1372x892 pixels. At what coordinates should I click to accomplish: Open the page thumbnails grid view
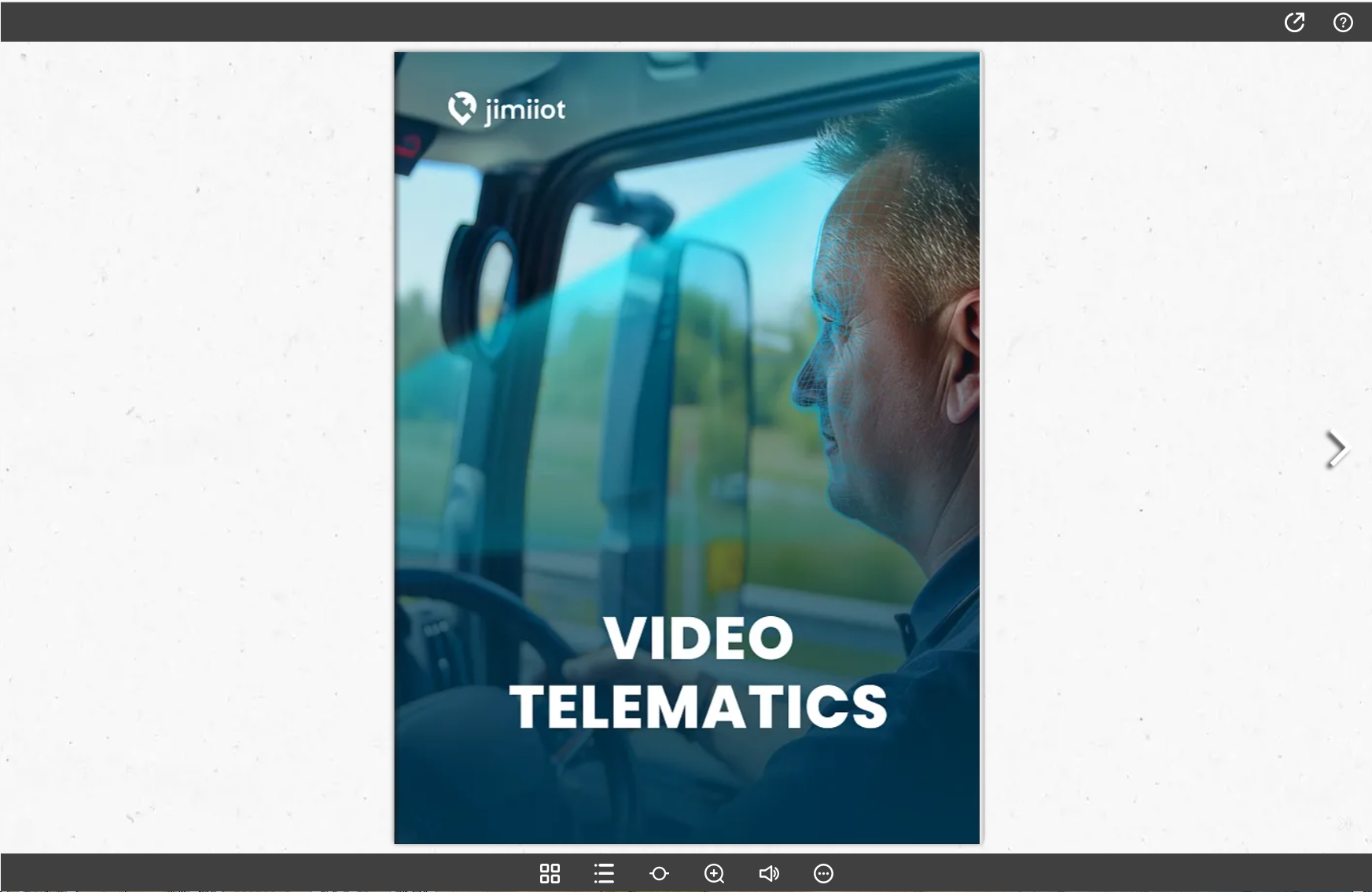pos(550,873)
